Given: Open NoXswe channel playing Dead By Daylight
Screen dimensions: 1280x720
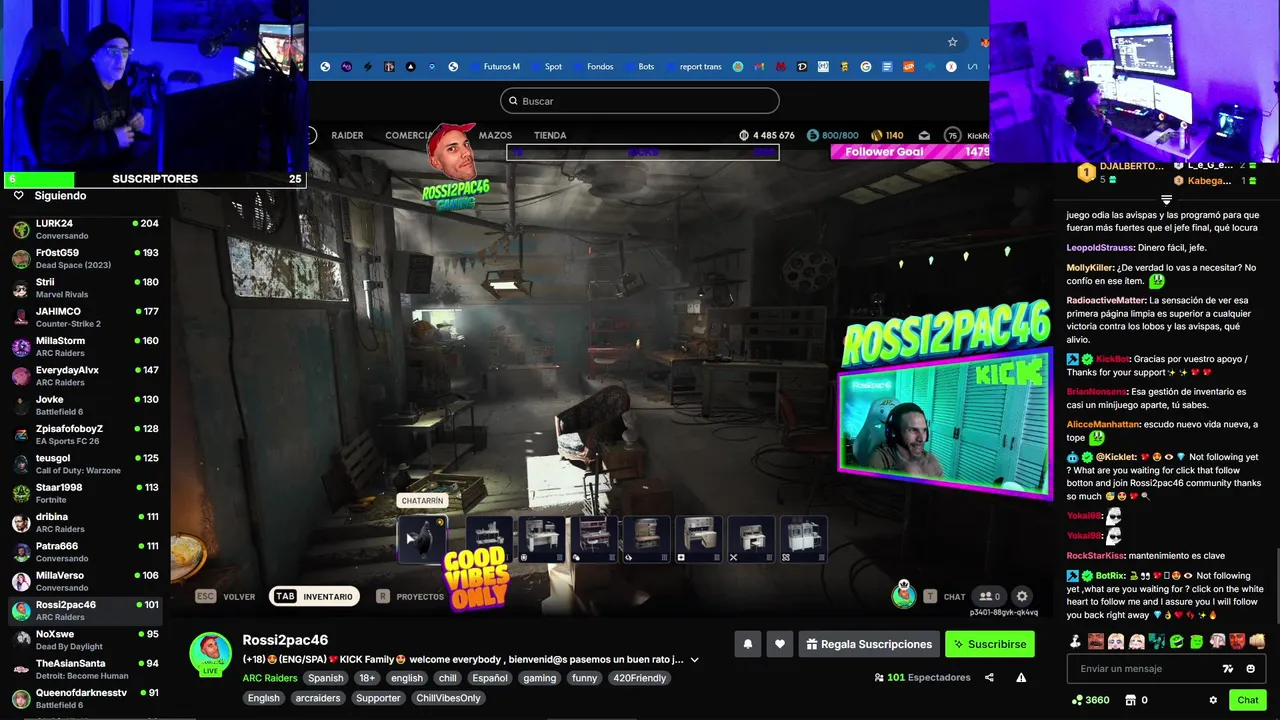Looking at the screenshot, I should coord(85,640).
